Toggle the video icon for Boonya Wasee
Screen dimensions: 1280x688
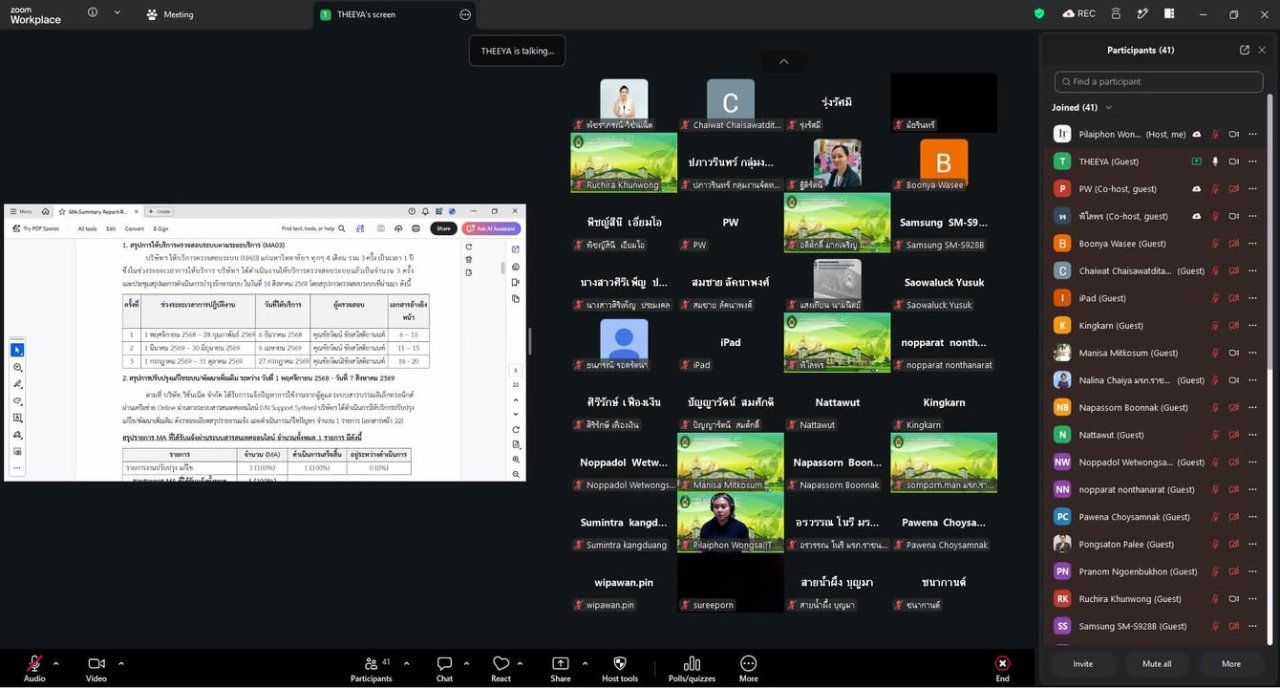coord(1234,244)
